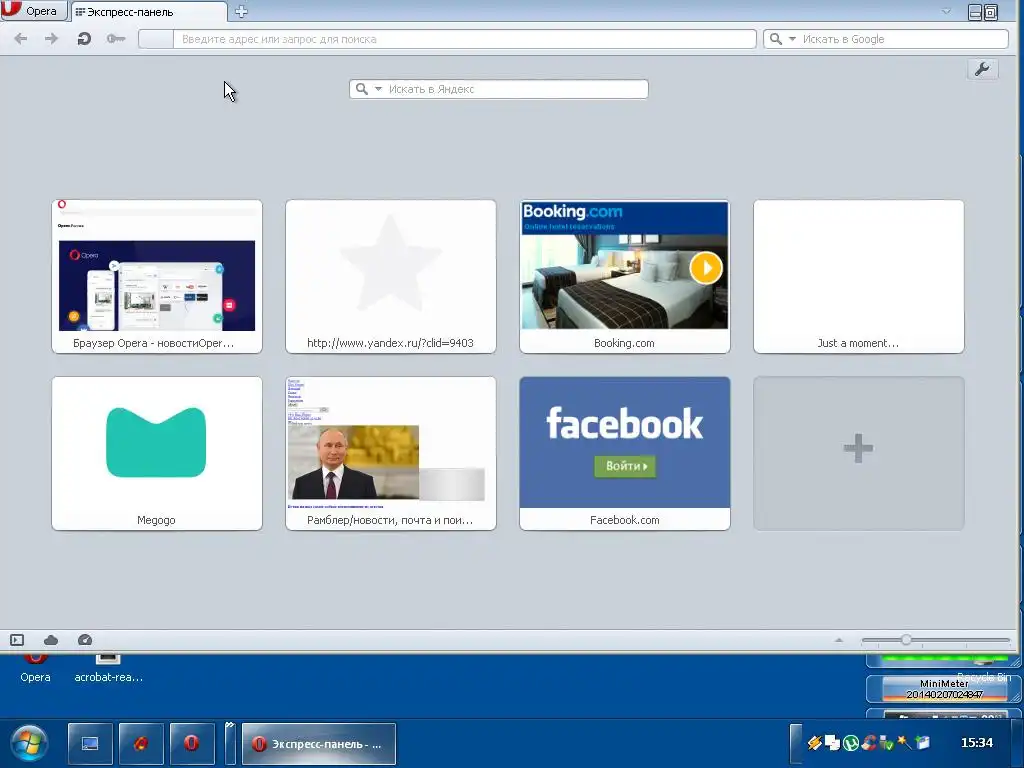Open the Рамблер news Speed Dial tile

point(391,453)
